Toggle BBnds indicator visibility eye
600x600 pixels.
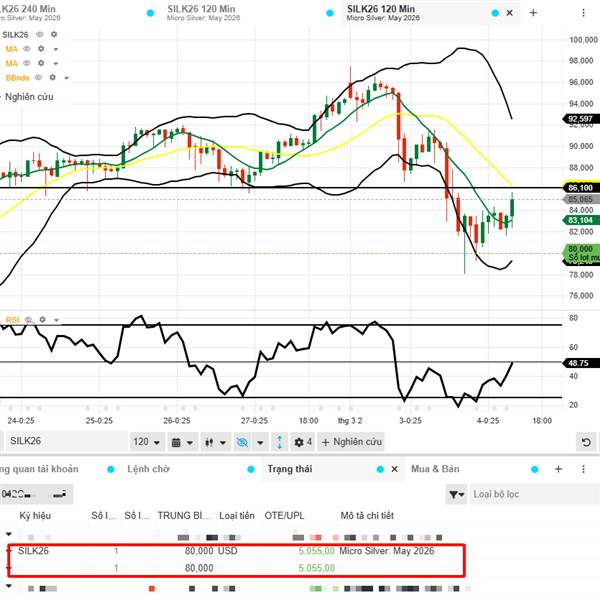(40, 77)
